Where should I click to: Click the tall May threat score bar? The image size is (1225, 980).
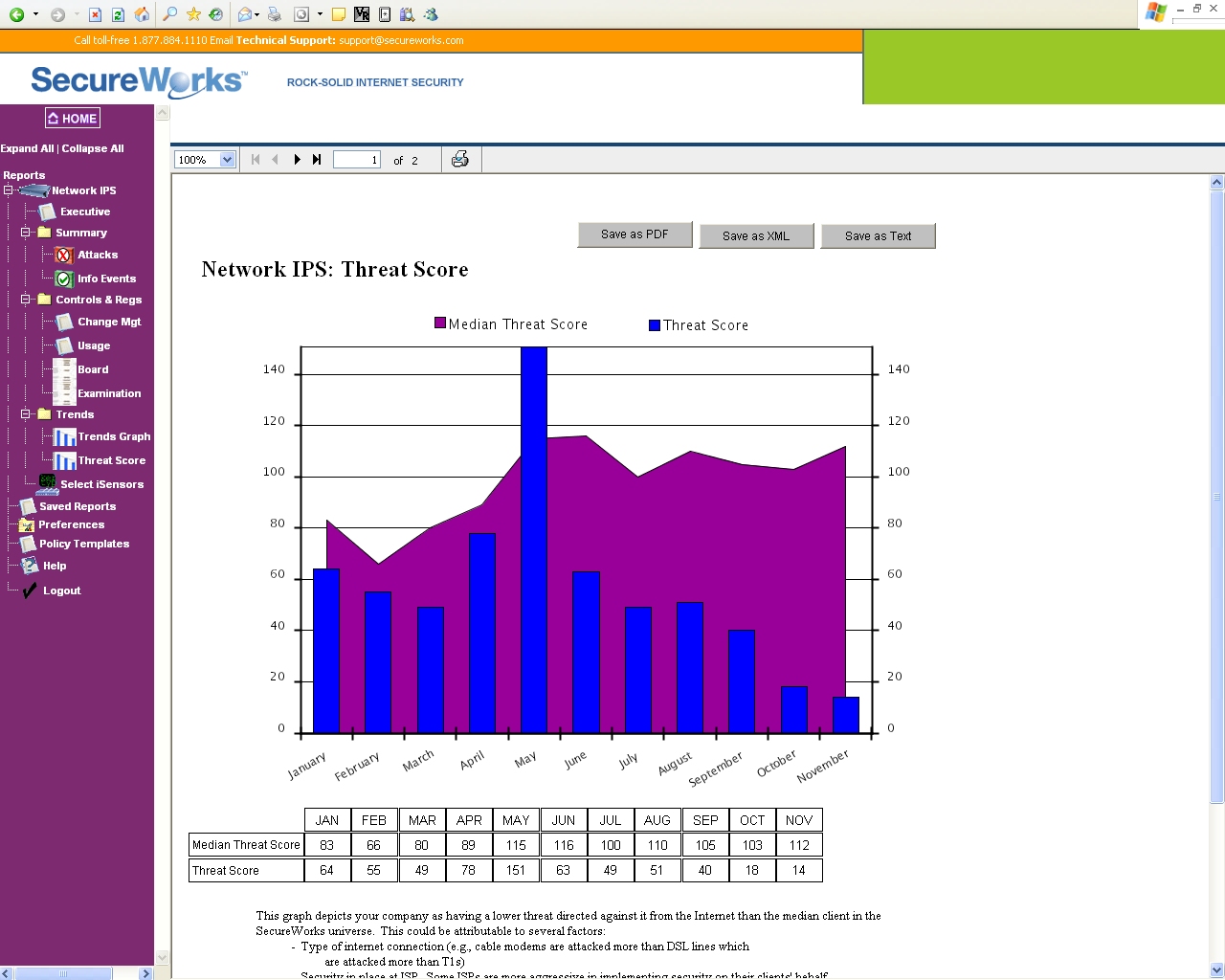(534, 541)
